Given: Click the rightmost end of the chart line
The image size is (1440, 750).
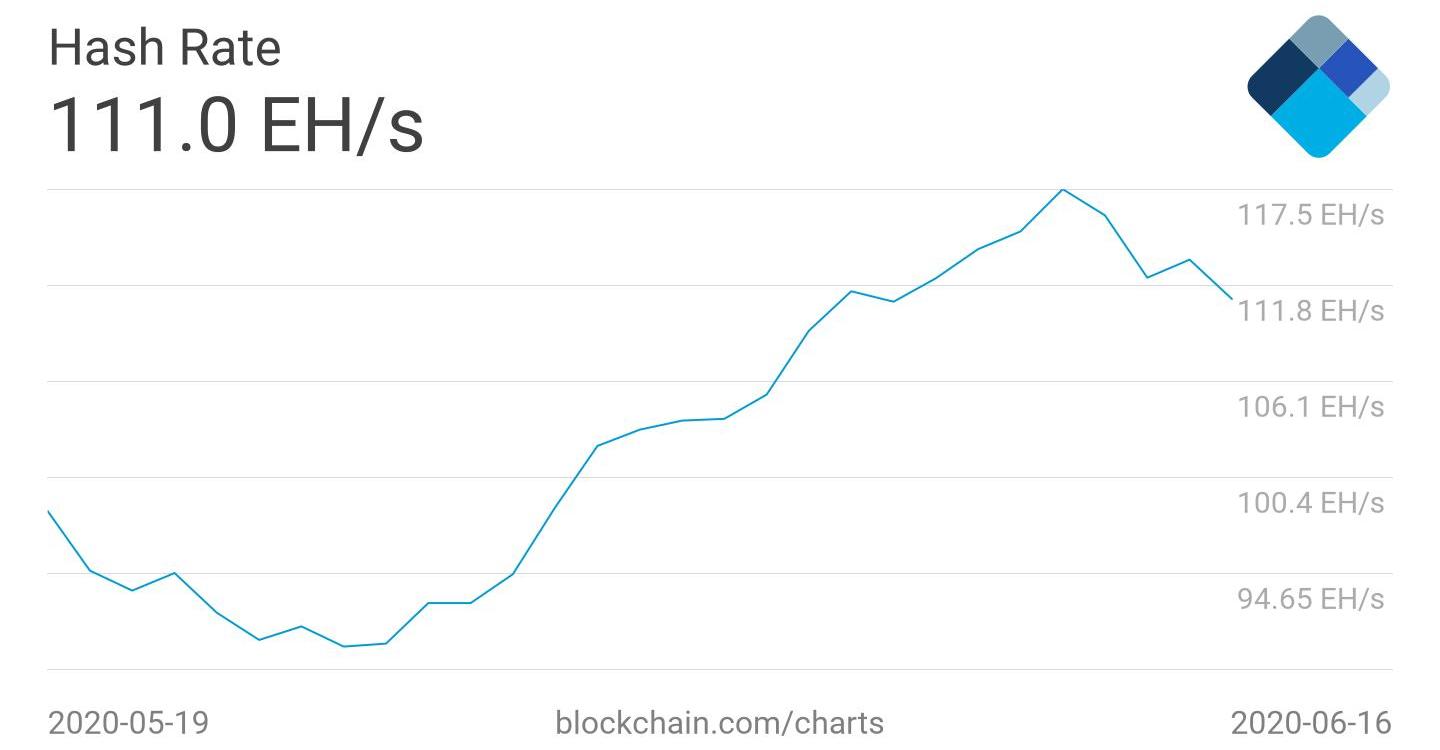Looking at the screenshot, I should pos(1231,298).
